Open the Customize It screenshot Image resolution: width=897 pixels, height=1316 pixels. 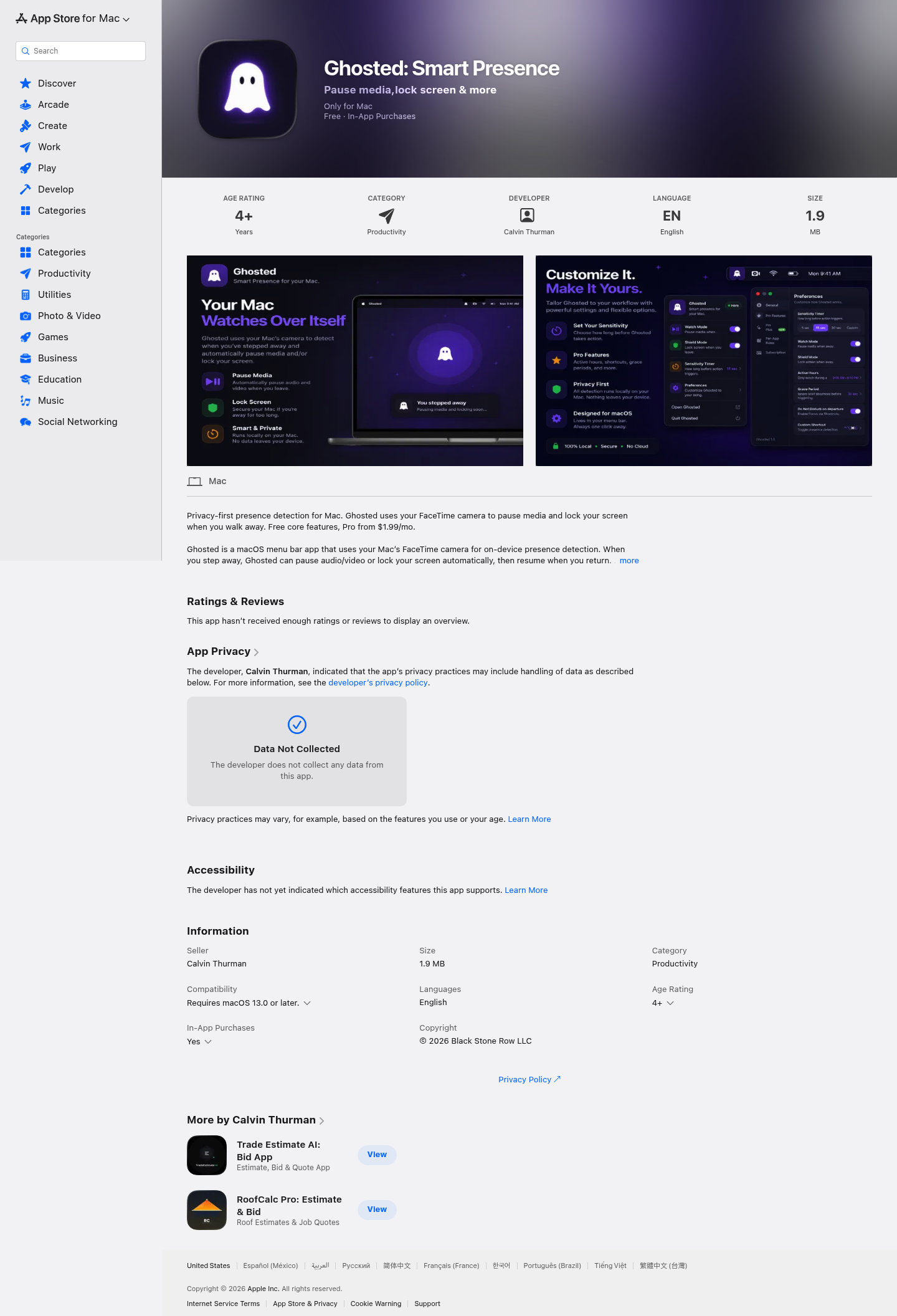click(x=704, y=361)
